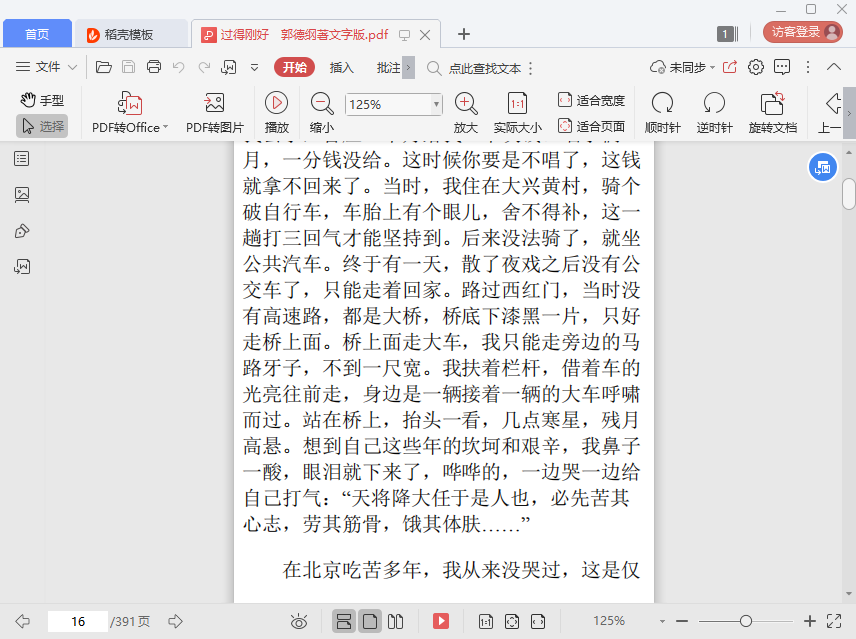
Task: Enable continuous scroll page mode
Action: (344, 621)
